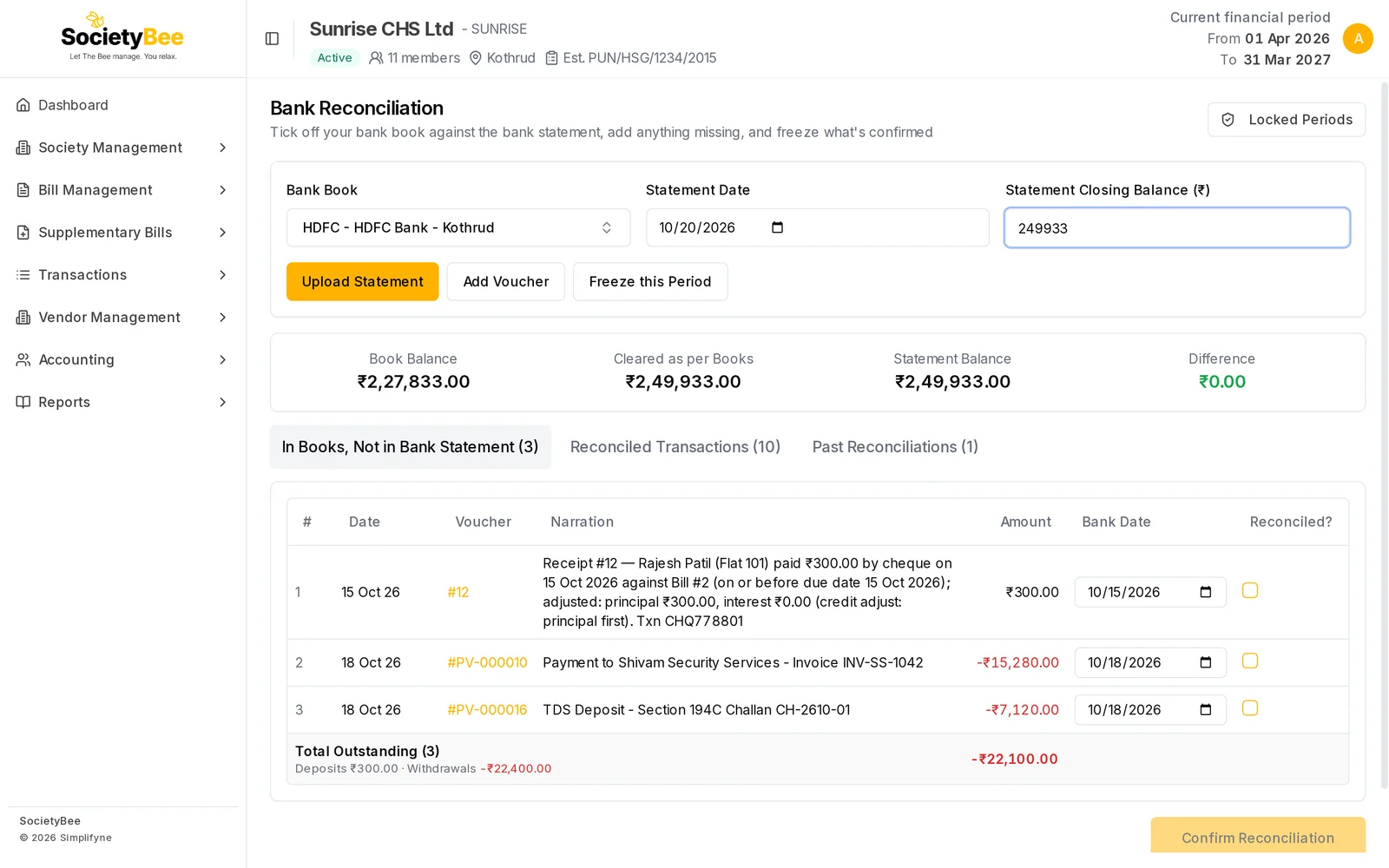This screenshot has width=1389, height=868.
Task: Expand Society Management menu chevron
Action: tap(222, 148)
